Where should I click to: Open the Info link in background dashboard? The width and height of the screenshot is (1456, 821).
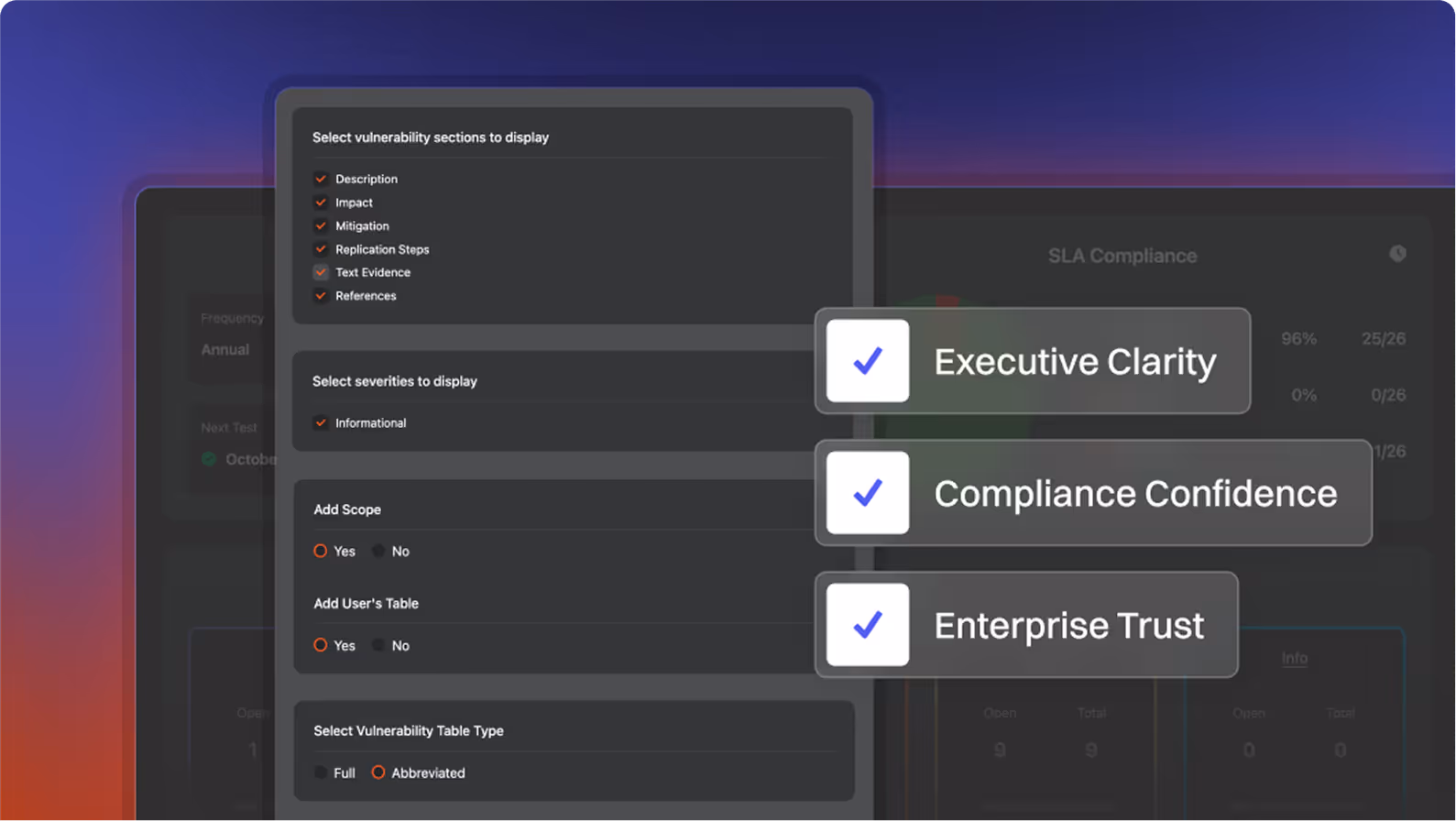pos(1295,658)
